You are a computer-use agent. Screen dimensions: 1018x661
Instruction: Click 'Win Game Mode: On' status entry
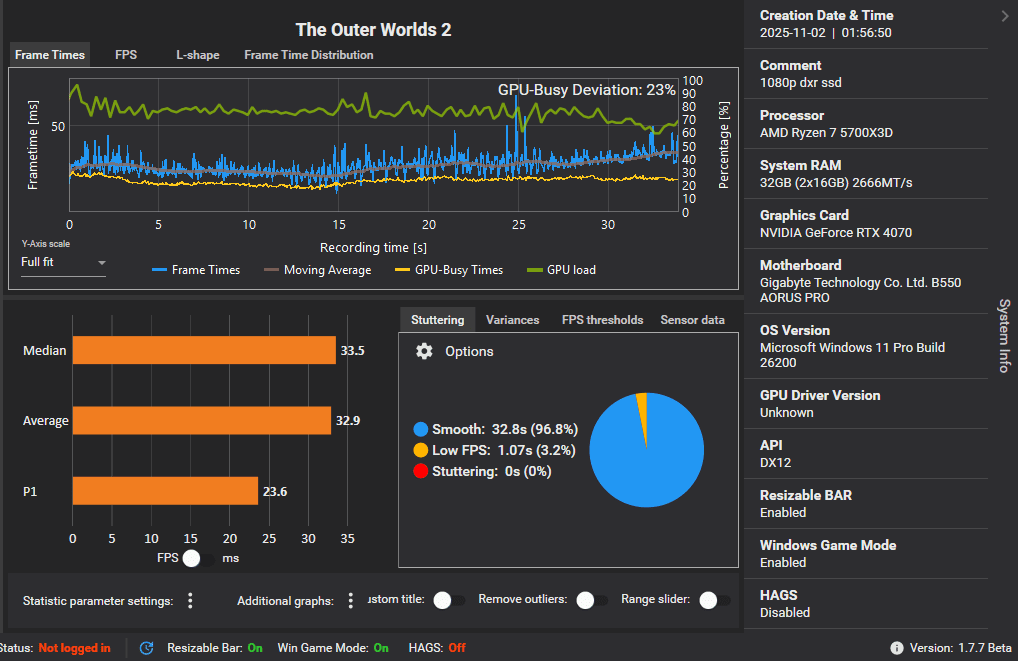(x=333, y=648)
